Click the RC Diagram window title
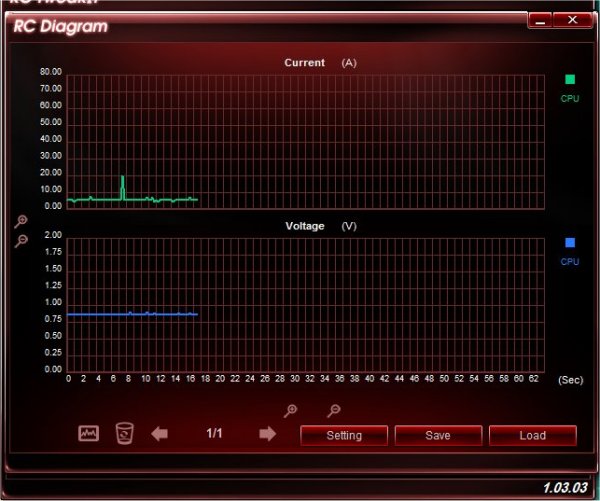 click(60, 26)
